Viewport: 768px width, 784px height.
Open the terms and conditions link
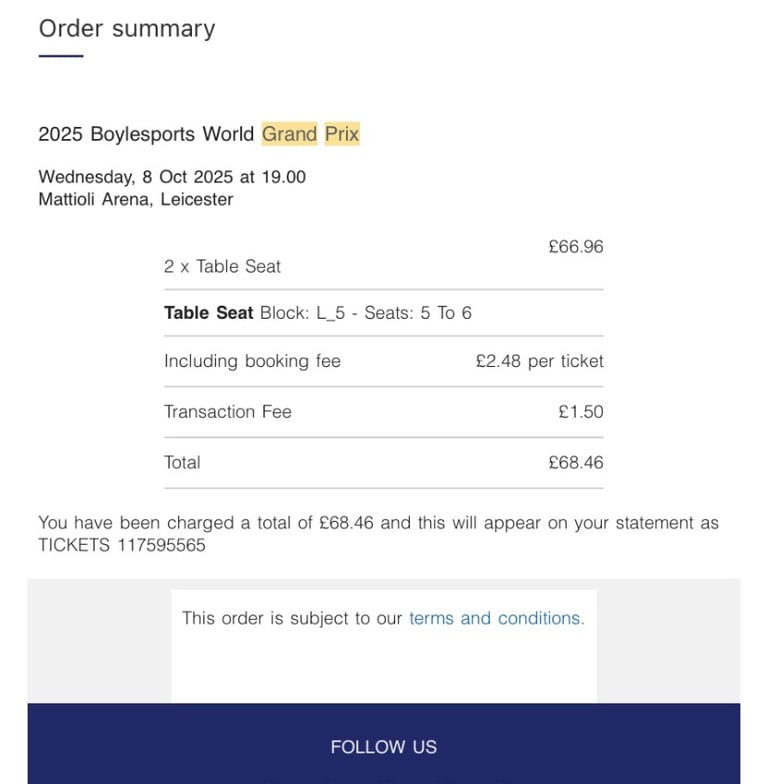pyautogui.click(x=496, y=618)
